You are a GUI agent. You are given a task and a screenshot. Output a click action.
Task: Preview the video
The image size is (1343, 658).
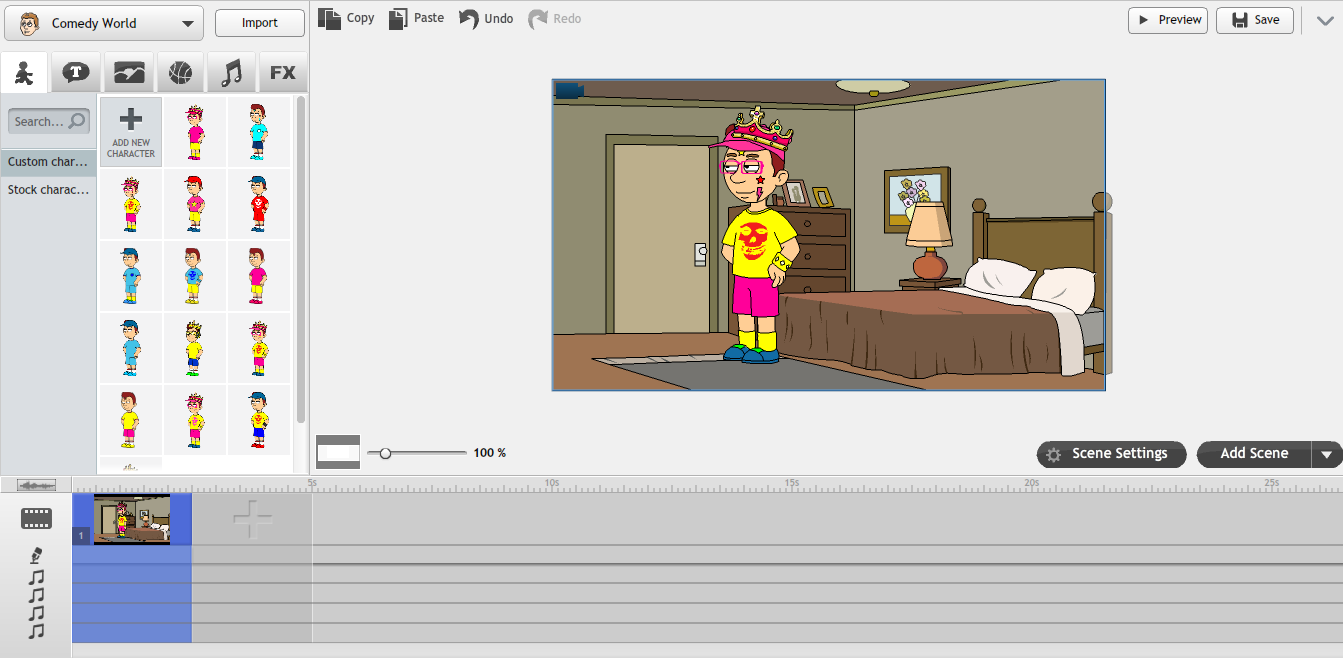[x=1167, y=19]
